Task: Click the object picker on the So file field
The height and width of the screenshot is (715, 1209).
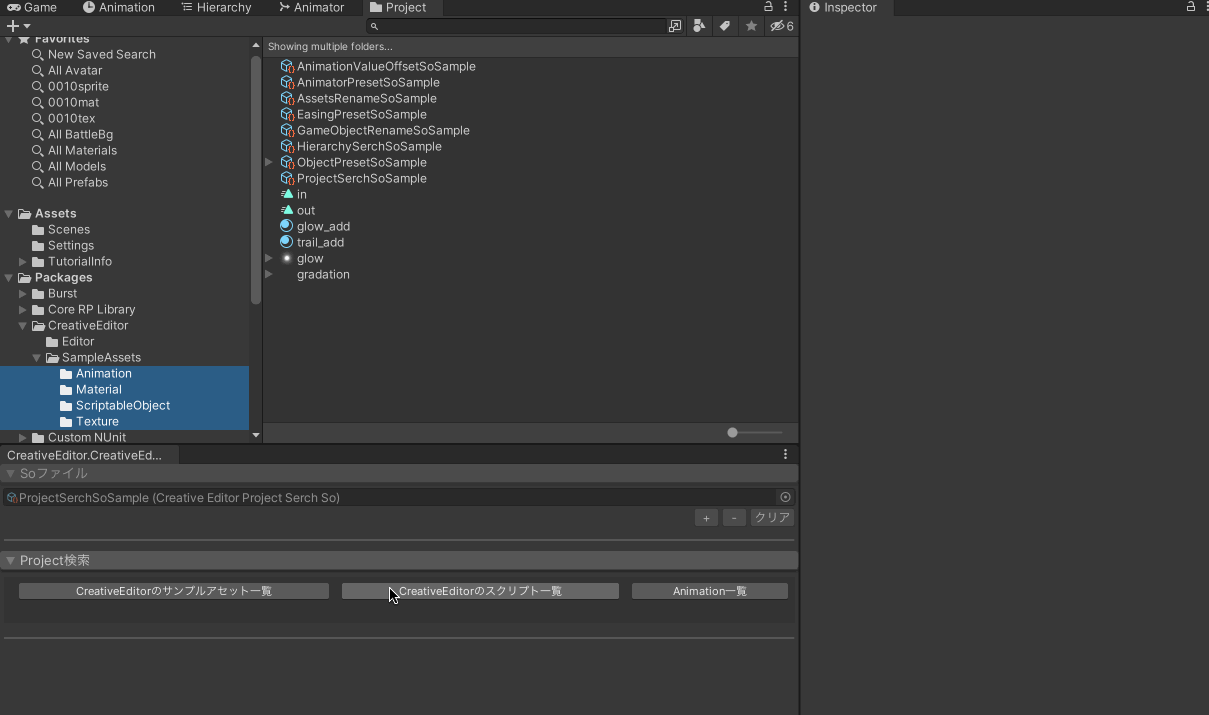Action: point(785,497)
